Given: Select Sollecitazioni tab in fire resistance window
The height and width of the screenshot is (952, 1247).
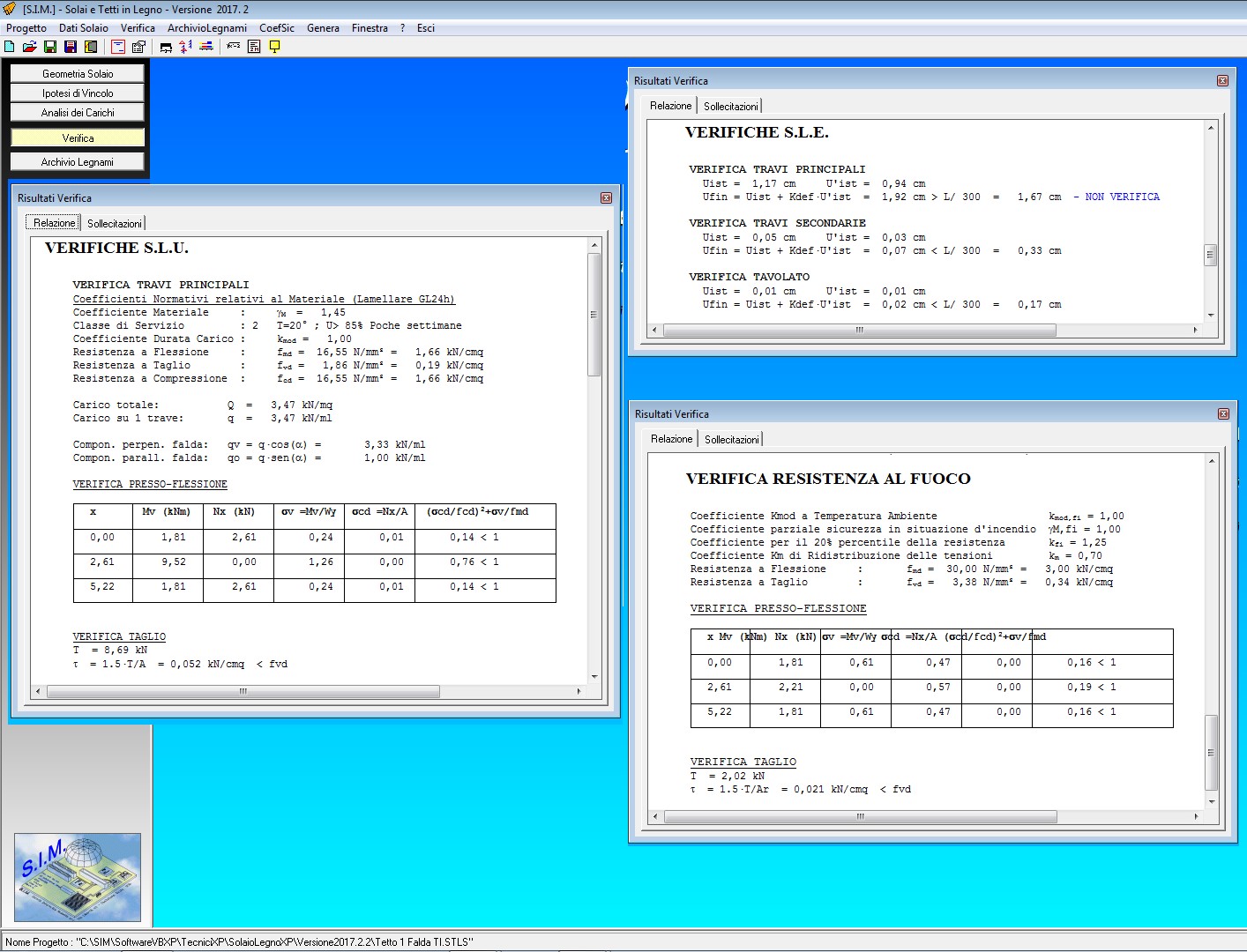Looking at the screenshot, I should pos(732,440).
